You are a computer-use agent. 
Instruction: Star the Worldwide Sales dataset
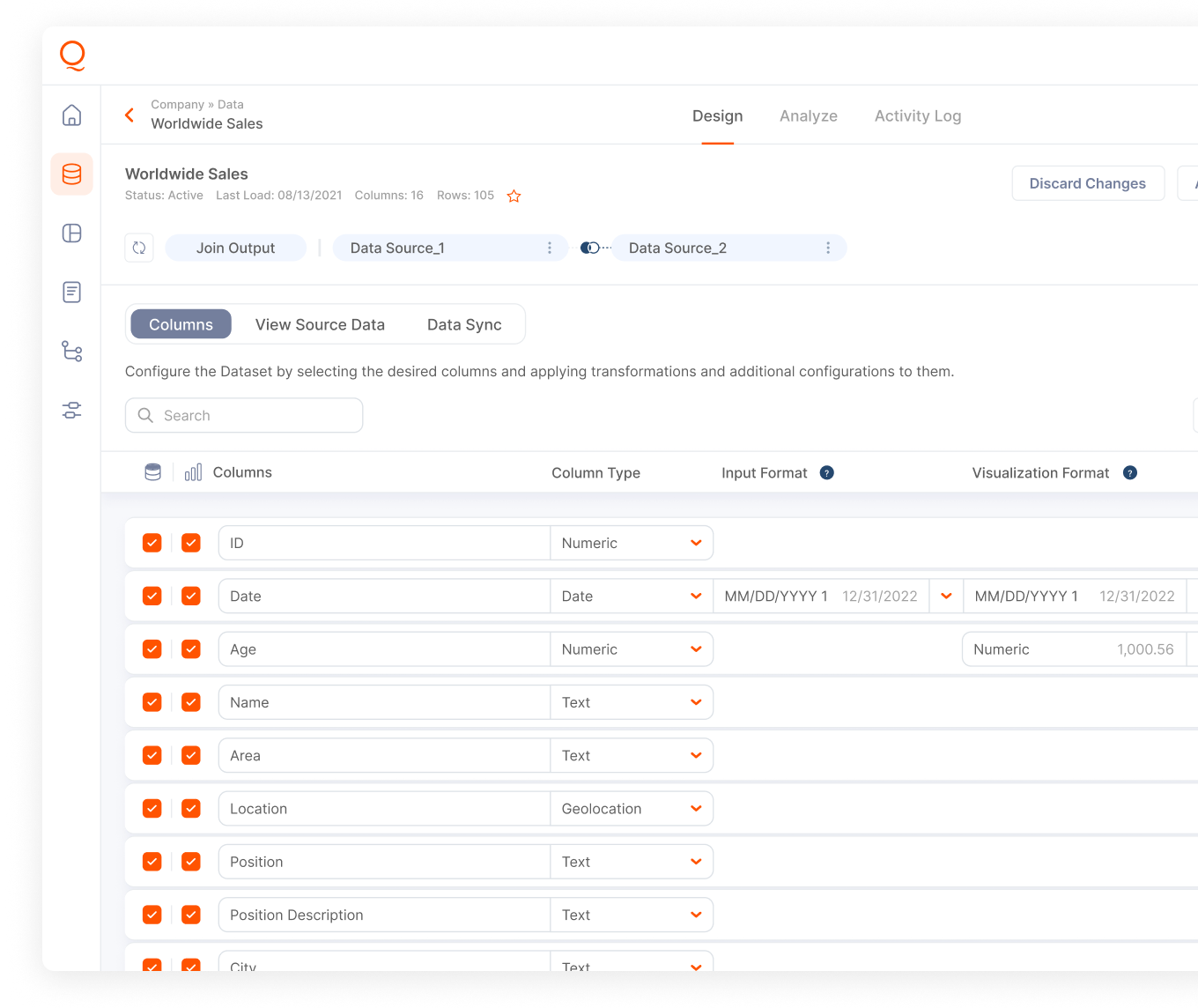[514, 196]
